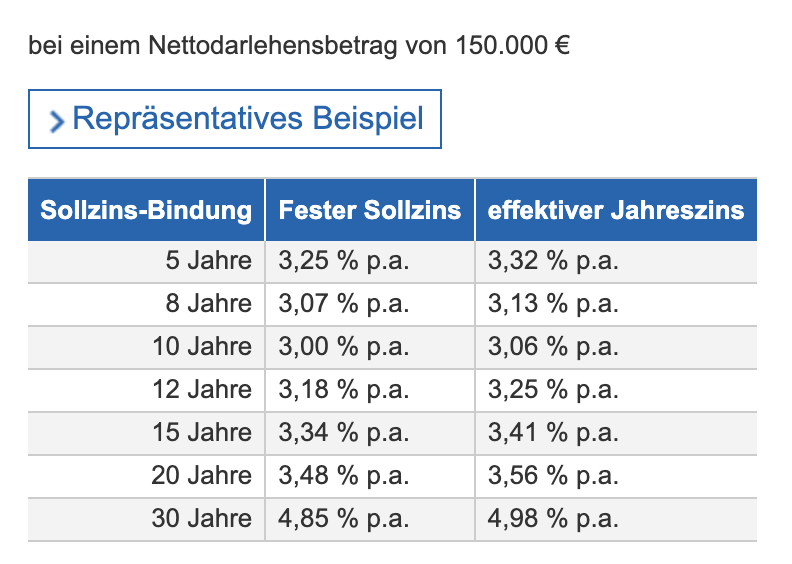792x564 pixels.
Task: Click the chevron arrow beside Repräsentatives Beispiel
Action: coord(57,121)
